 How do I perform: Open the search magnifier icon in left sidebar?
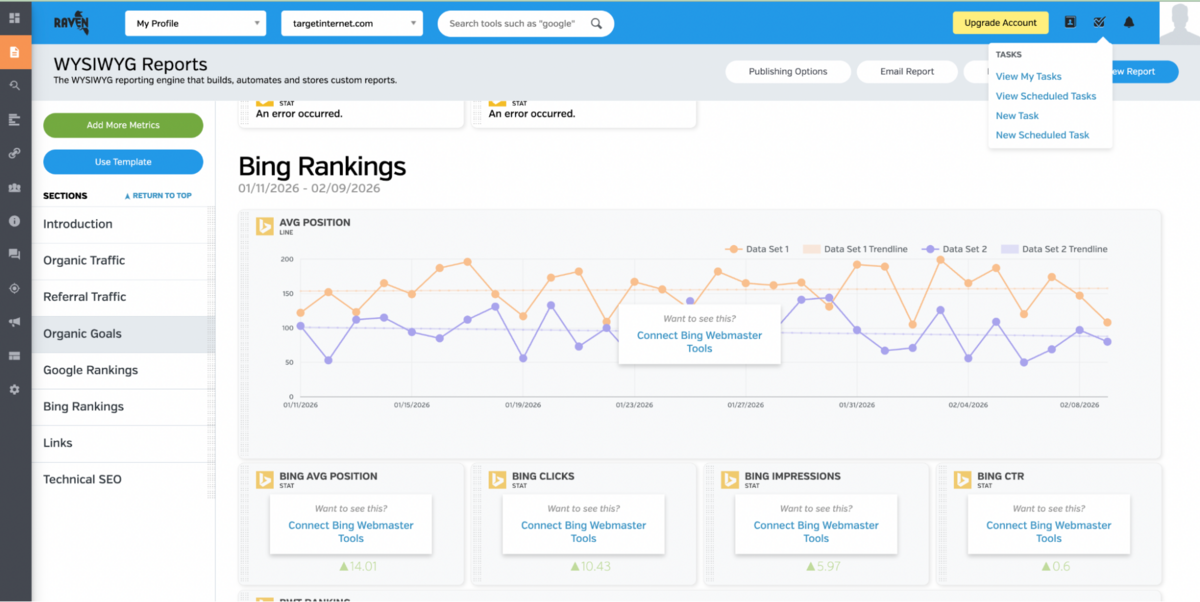point(14,86)
